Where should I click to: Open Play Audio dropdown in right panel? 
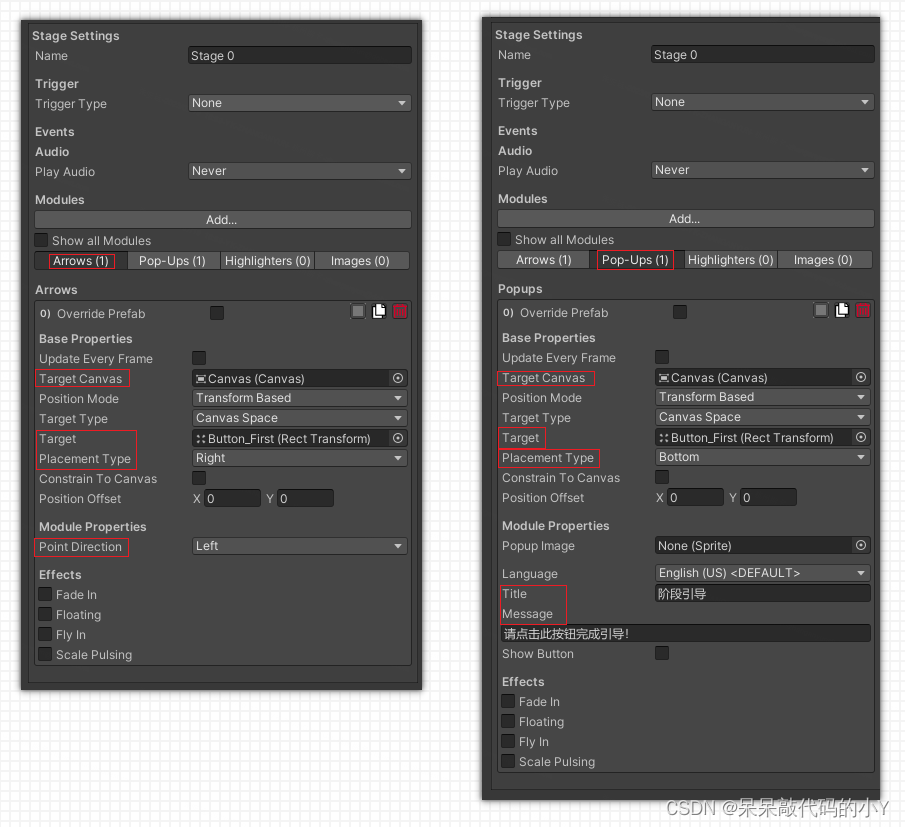762,170
